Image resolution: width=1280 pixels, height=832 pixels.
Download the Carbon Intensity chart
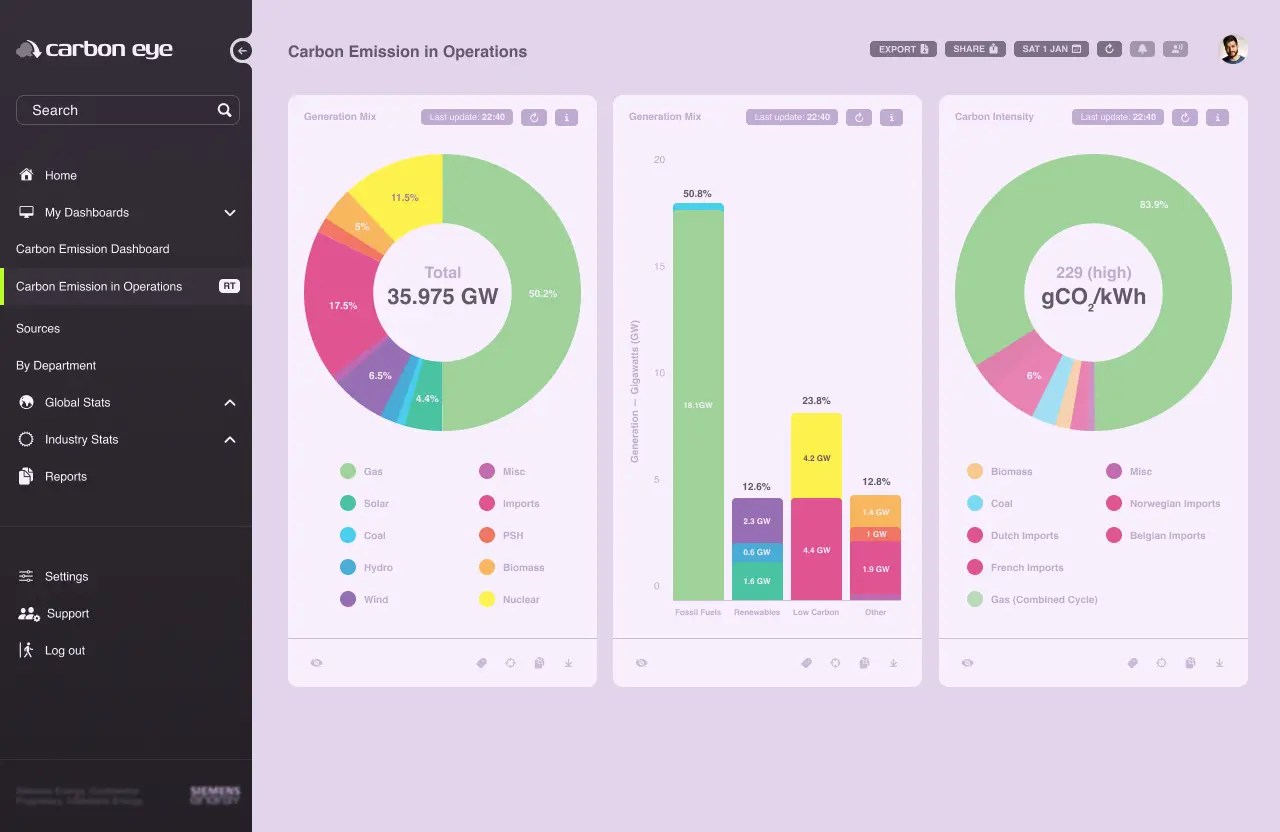pyautogui.click(x=1219, y=663)
